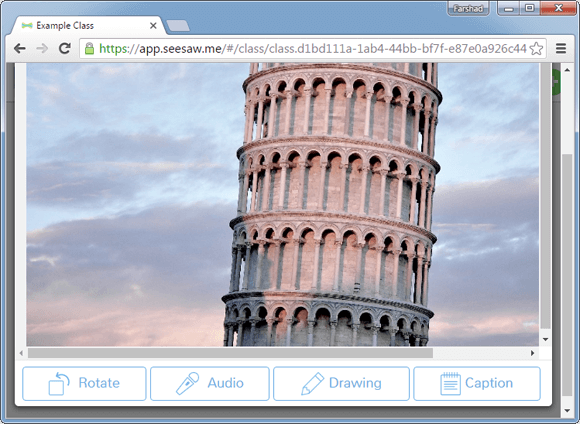
Task: Click the page scrollbar down arrow
Action: [x=567, y=410]
